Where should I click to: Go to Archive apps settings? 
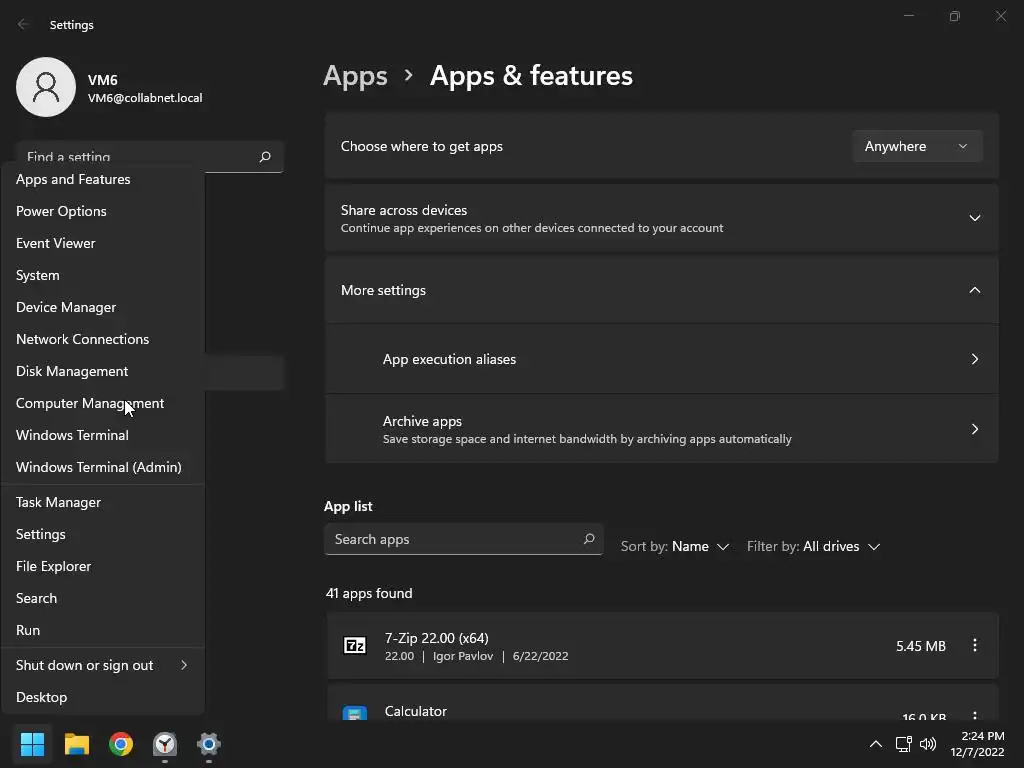pyautogui.click(x=661, y=429)
